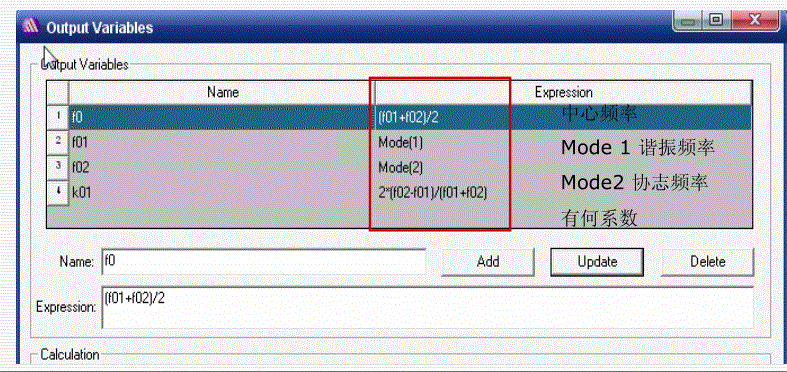787x372 pixels.
Task: Select the k01 name cell
Action: [221, 192]
